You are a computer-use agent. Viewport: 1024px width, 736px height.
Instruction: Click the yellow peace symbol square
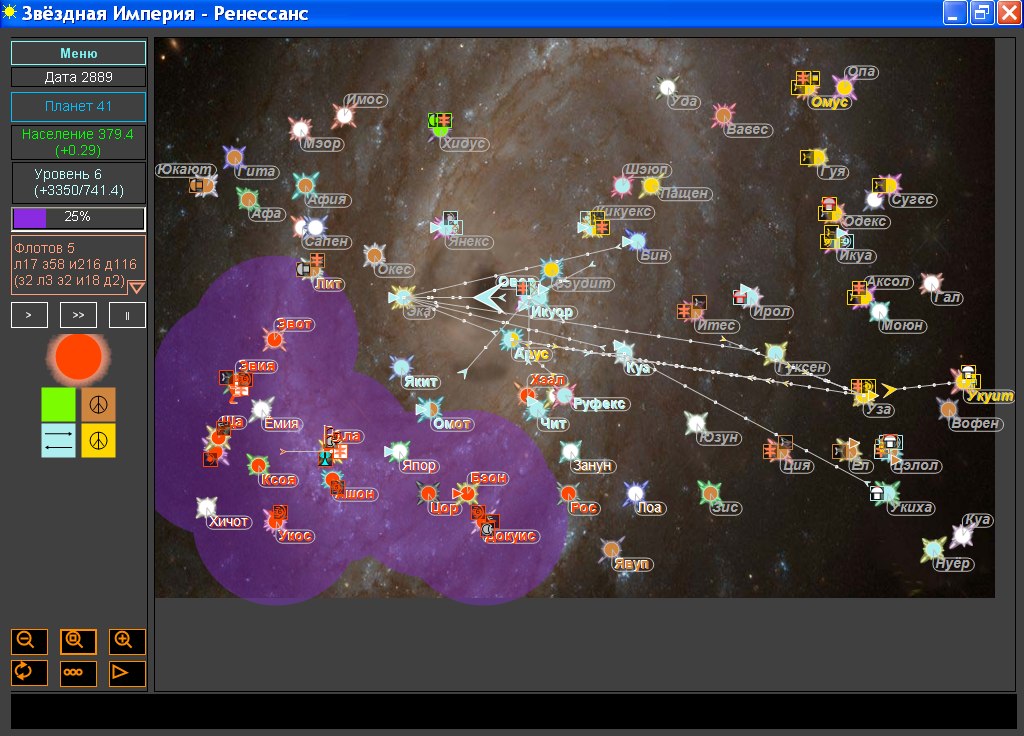(x=99, y=440)
